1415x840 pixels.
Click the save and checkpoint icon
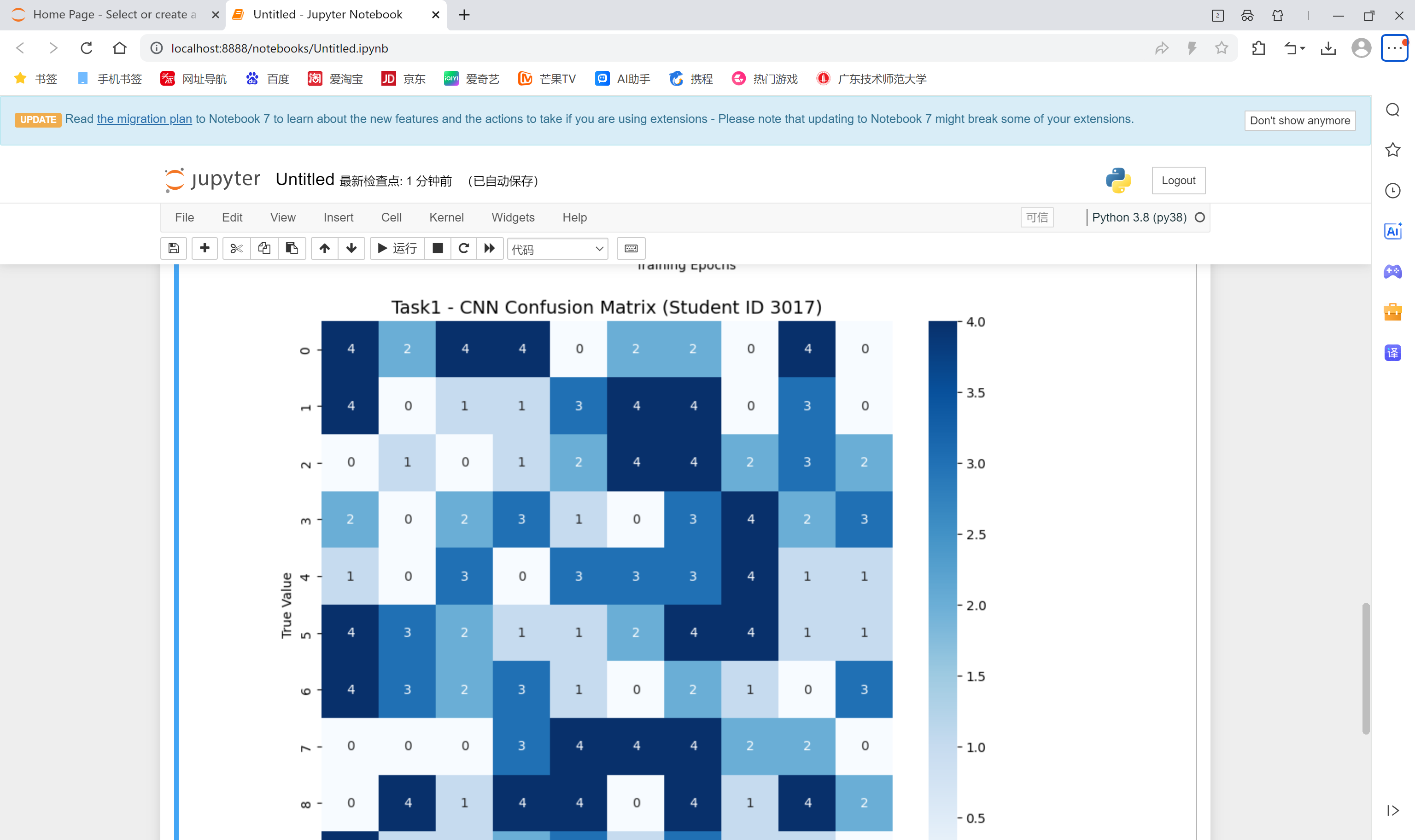click(x=174, y=249)
